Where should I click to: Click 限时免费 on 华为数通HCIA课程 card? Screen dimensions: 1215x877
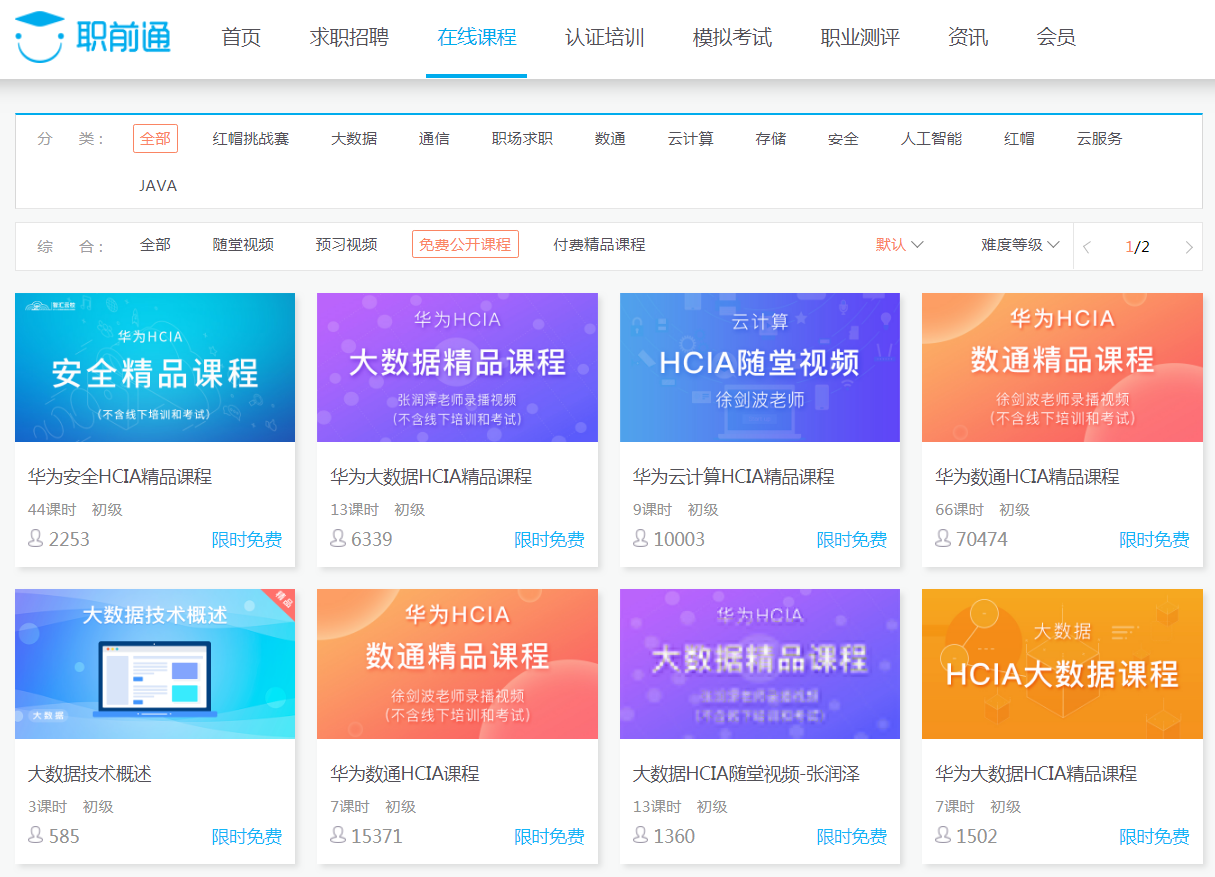[x=549, y=837]
